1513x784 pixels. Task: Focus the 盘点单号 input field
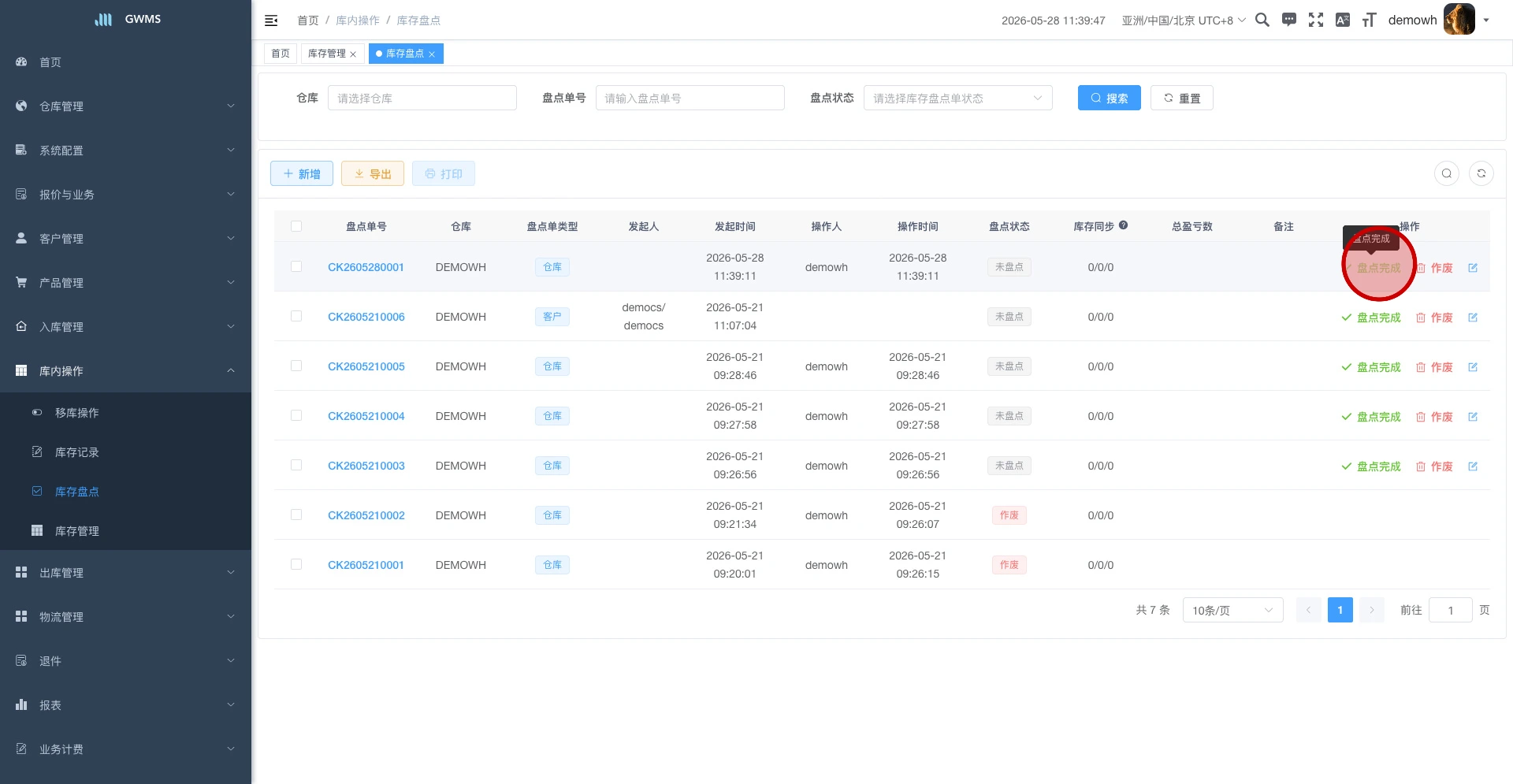(x=690, y=98)
